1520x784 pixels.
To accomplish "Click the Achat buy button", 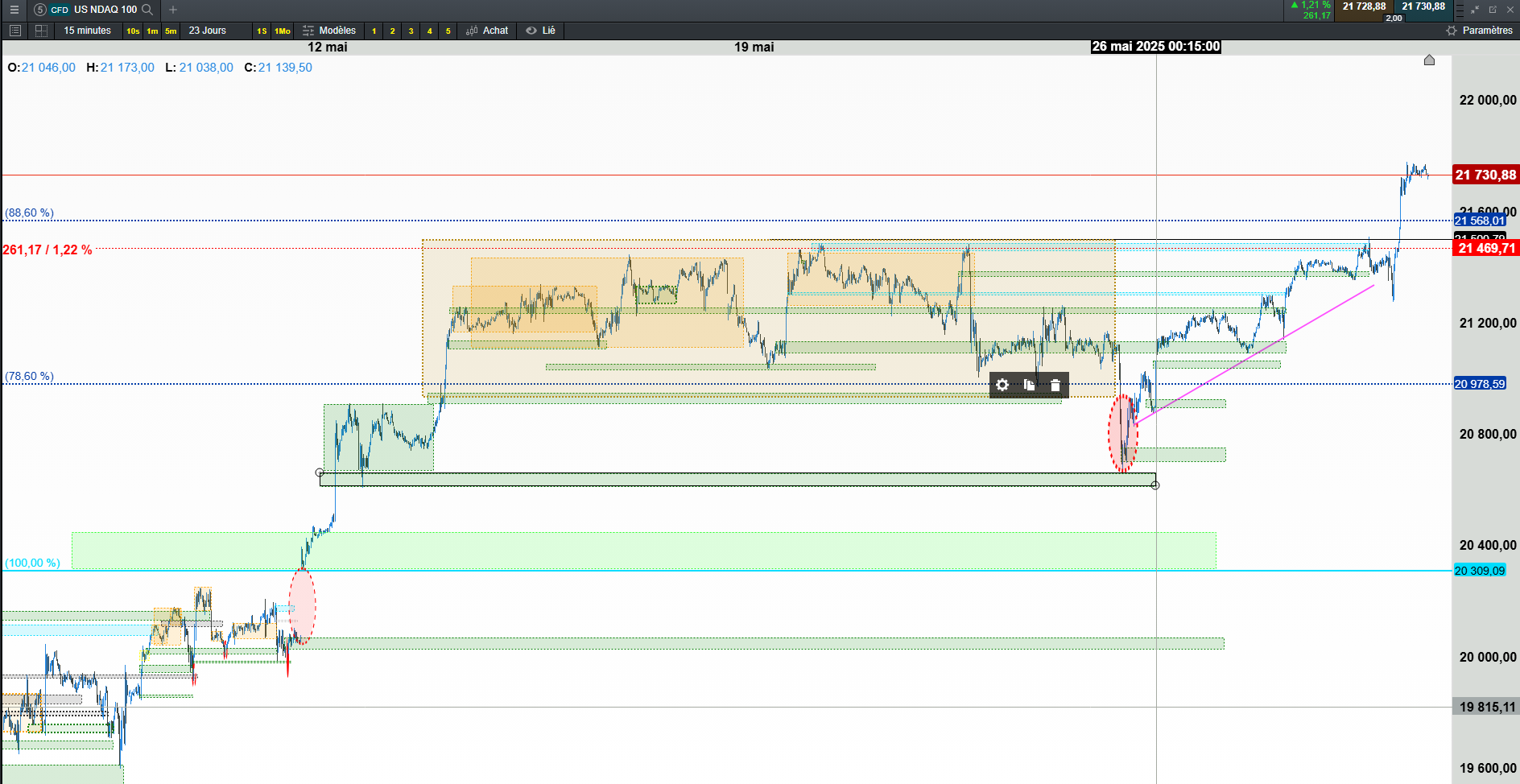I will (x=487, y=31).
